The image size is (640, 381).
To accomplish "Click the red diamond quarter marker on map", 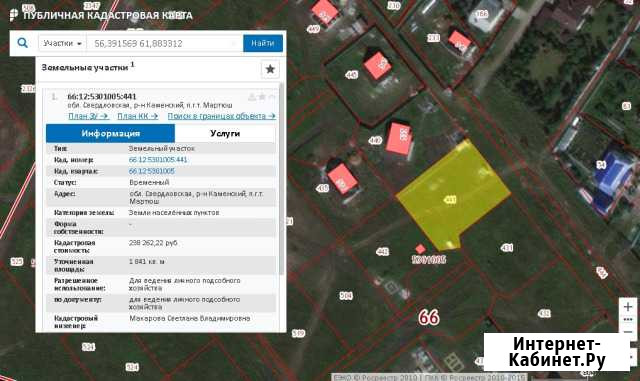I will point(420,249).
